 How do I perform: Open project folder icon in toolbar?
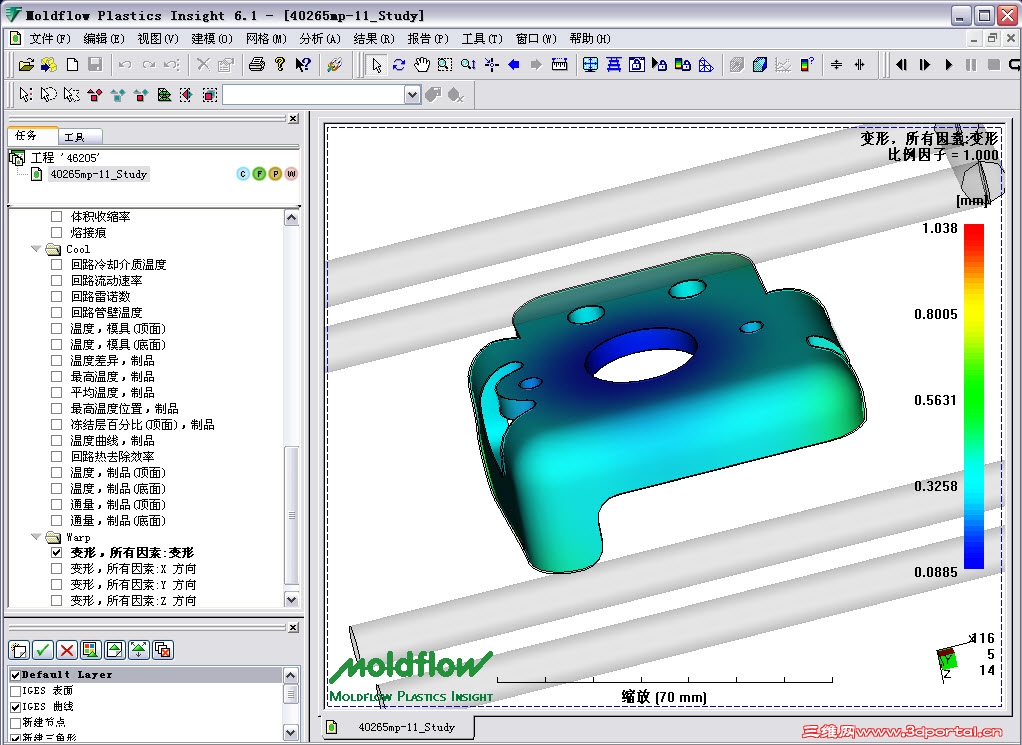point(25,65)
